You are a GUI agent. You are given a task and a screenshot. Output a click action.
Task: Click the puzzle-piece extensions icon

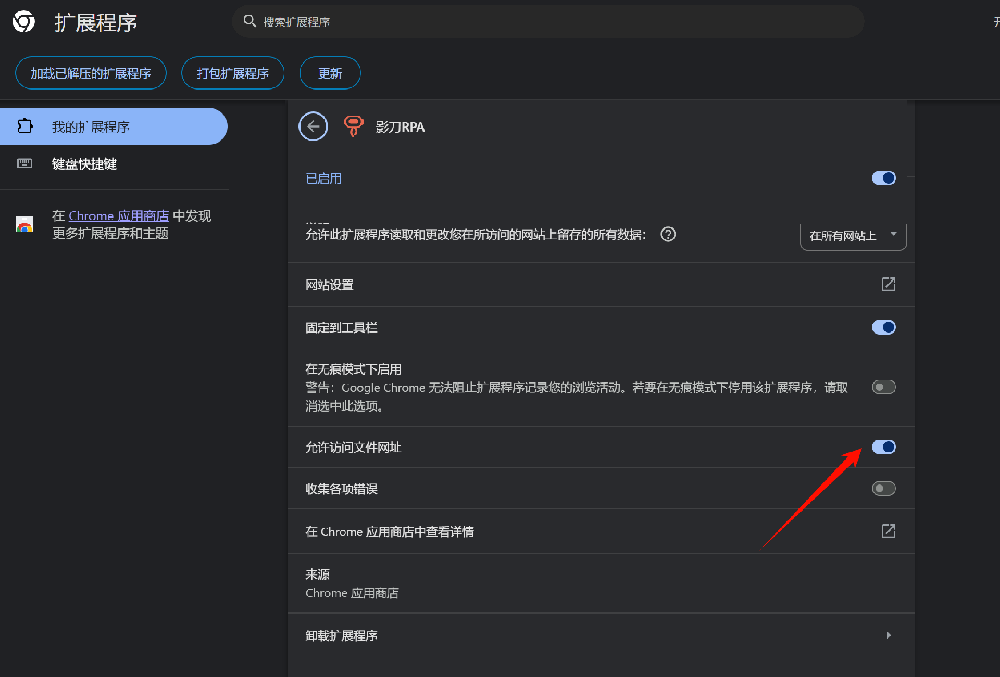click(x=25, y=126)
